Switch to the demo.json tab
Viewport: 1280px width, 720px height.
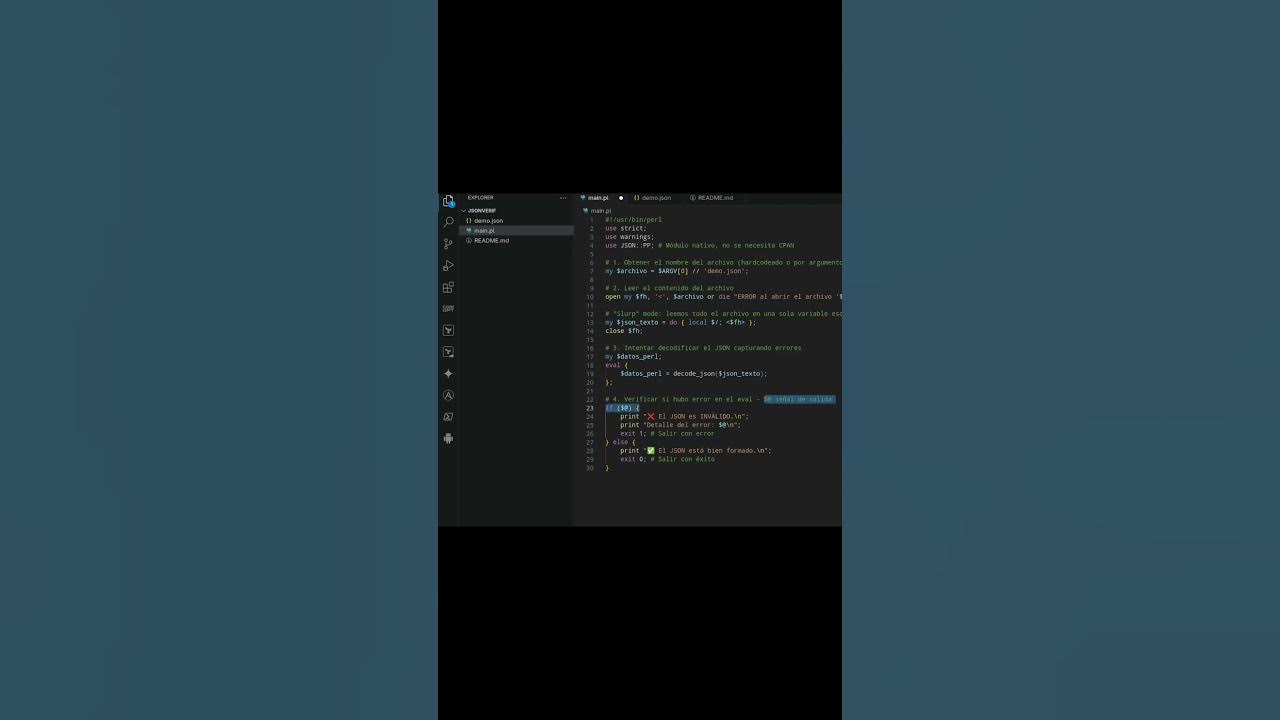click(655, 197)
